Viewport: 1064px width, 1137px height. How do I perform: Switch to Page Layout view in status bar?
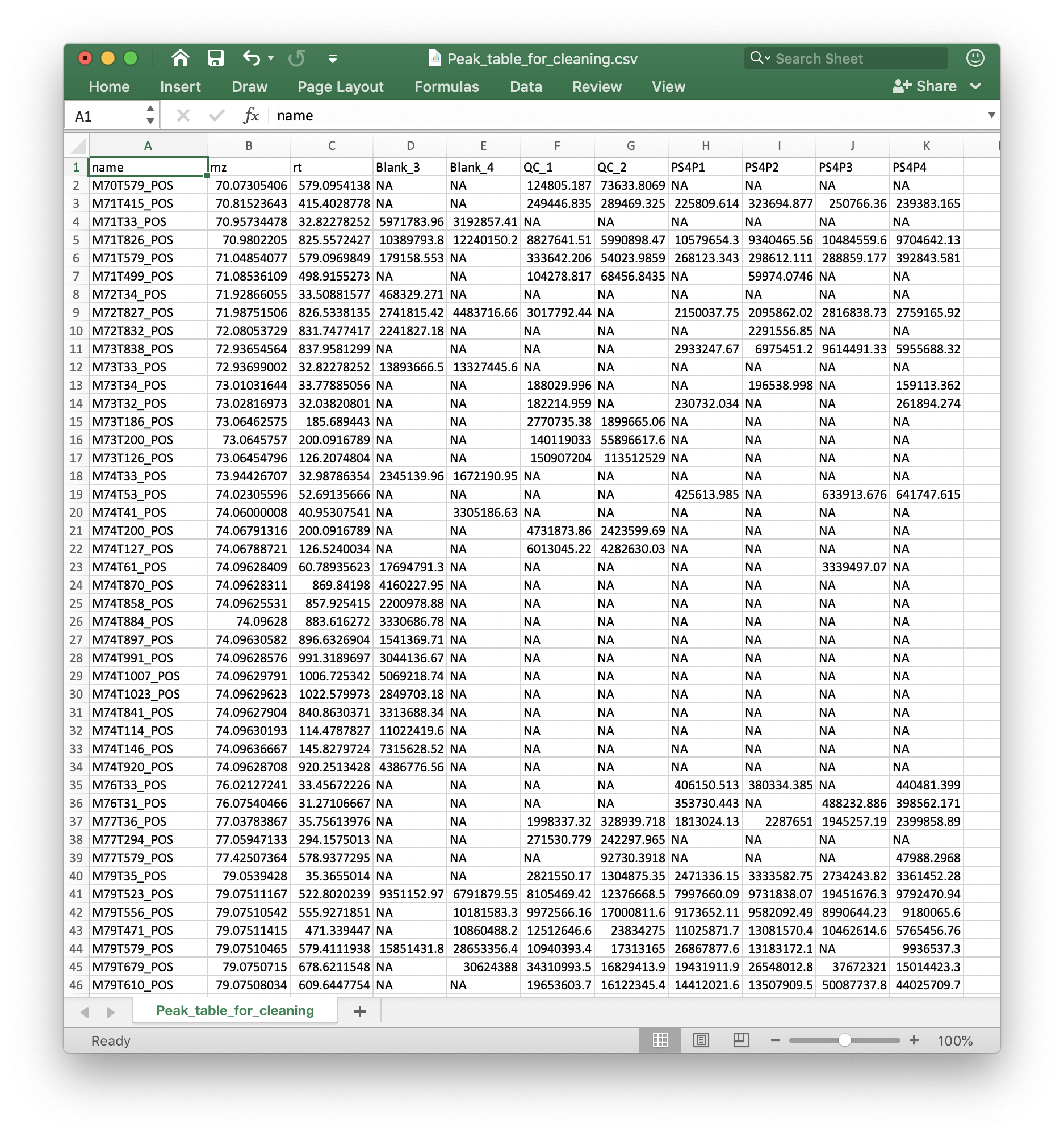[701, 1040]
